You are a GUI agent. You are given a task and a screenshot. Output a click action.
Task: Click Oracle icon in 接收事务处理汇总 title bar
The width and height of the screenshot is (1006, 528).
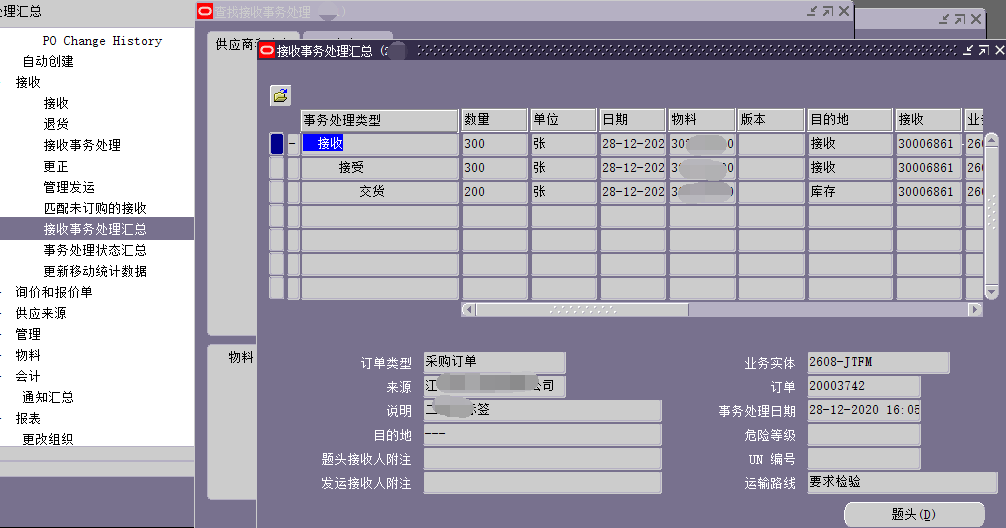tap(267, 51)
